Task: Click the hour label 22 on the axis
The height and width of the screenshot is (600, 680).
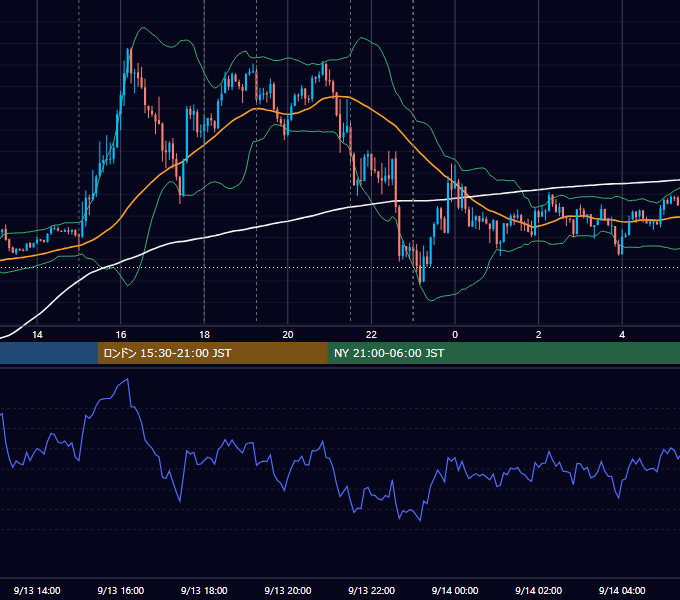Action: pos(371,335)
